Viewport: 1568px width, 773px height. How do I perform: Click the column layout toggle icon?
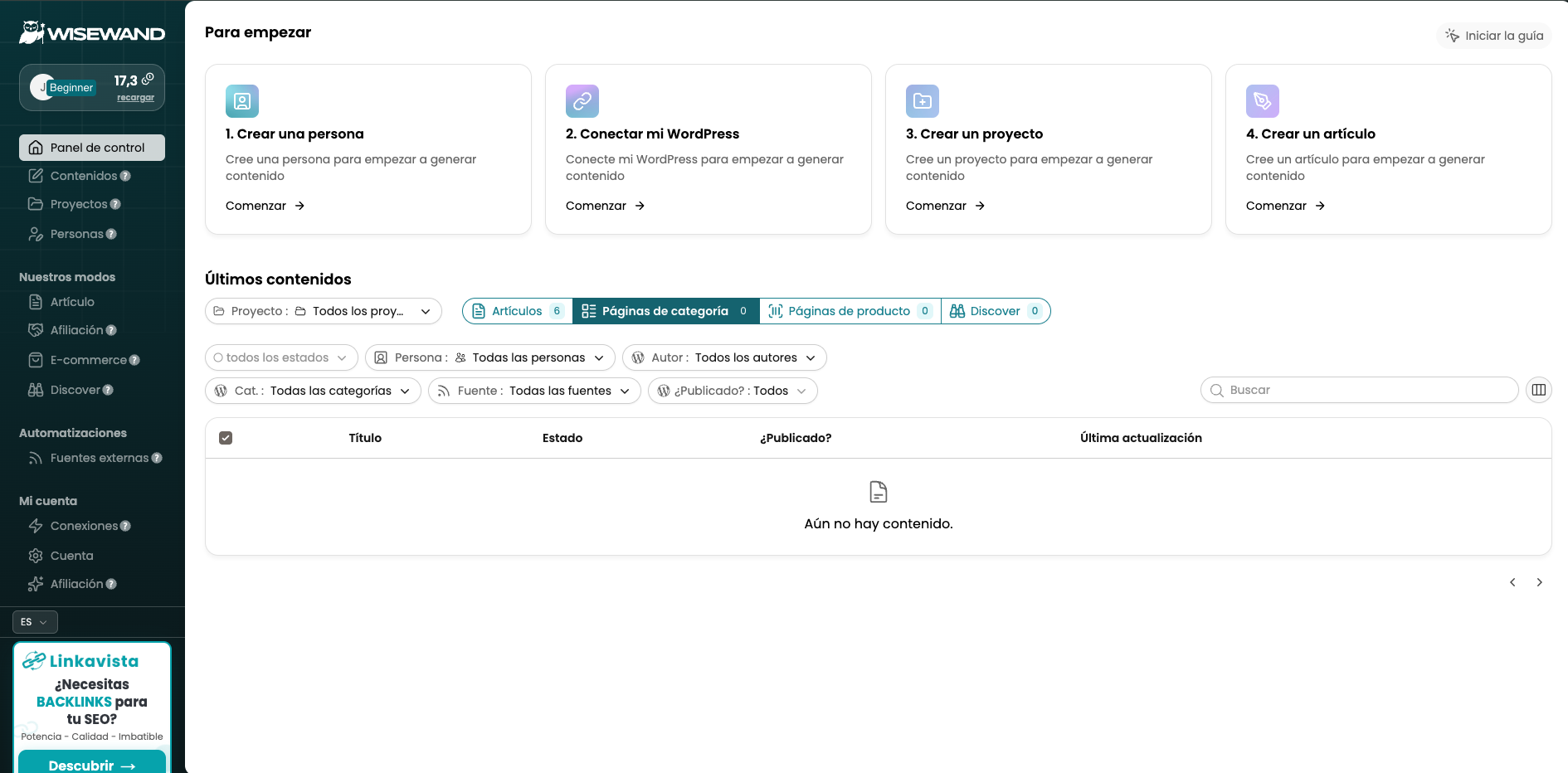point(1539,390)
